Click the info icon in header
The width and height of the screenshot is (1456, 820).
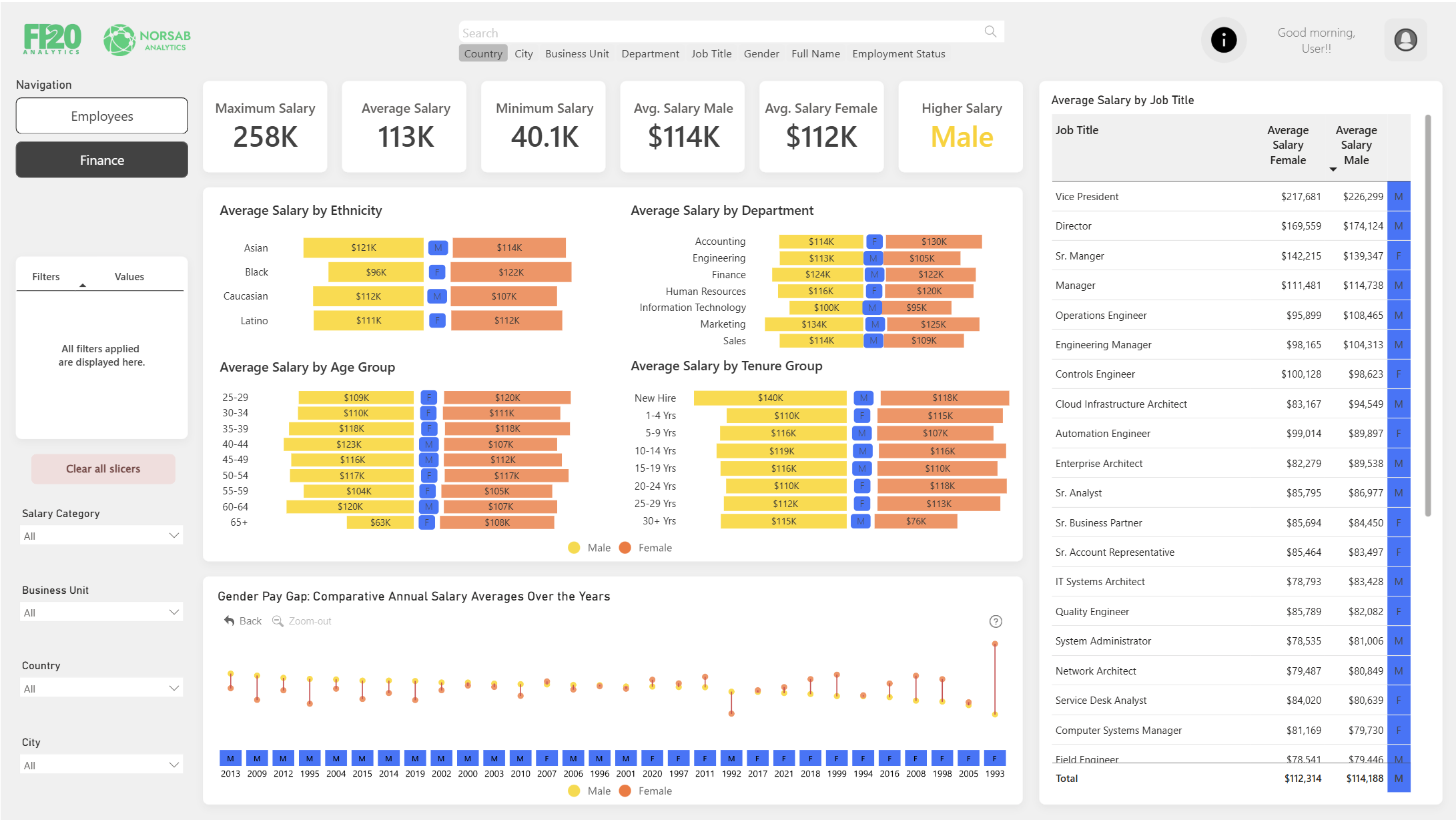pos(1223,40)
